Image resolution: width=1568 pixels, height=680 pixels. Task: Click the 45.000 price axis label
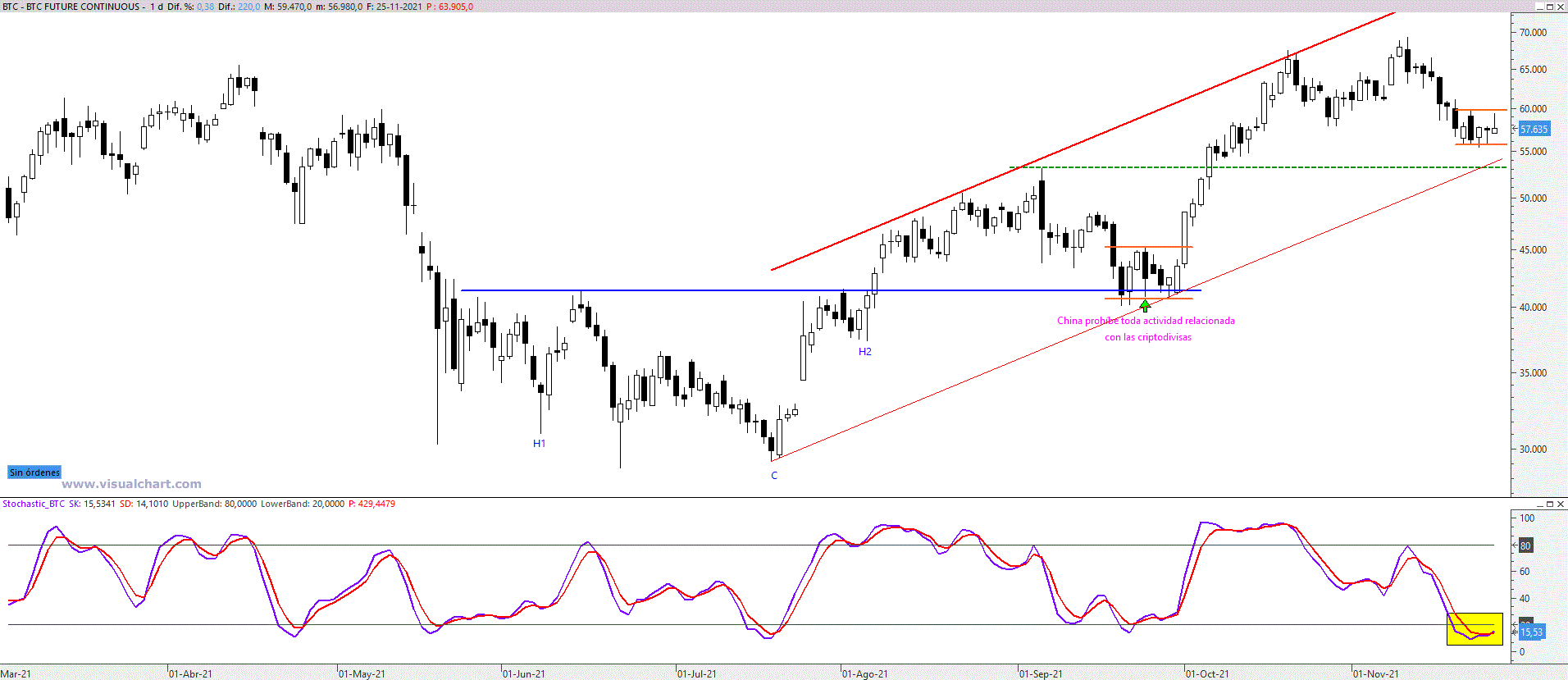coord(1533,250)
